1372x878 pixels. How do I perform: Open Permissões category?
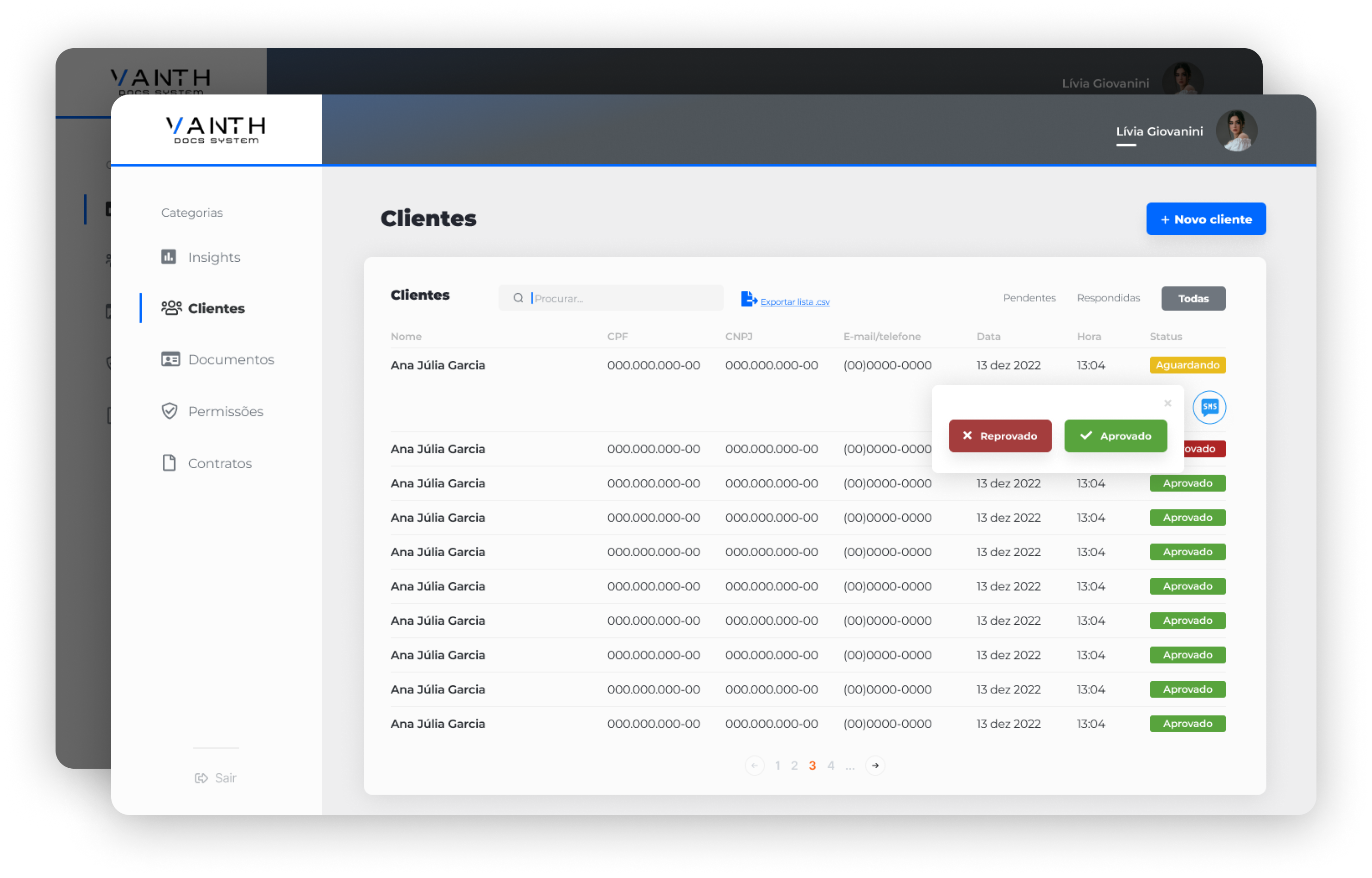[x=225, y=412]
